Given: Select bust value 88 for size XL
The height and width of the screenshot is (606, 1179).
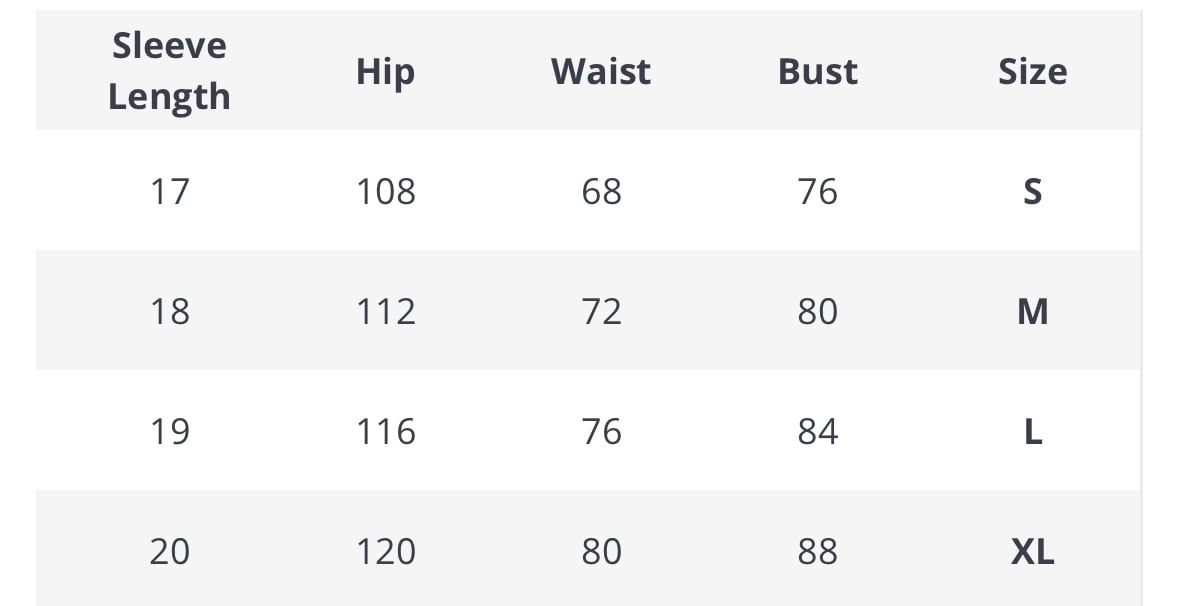Looking at the screenshot, I should point(817,551).
